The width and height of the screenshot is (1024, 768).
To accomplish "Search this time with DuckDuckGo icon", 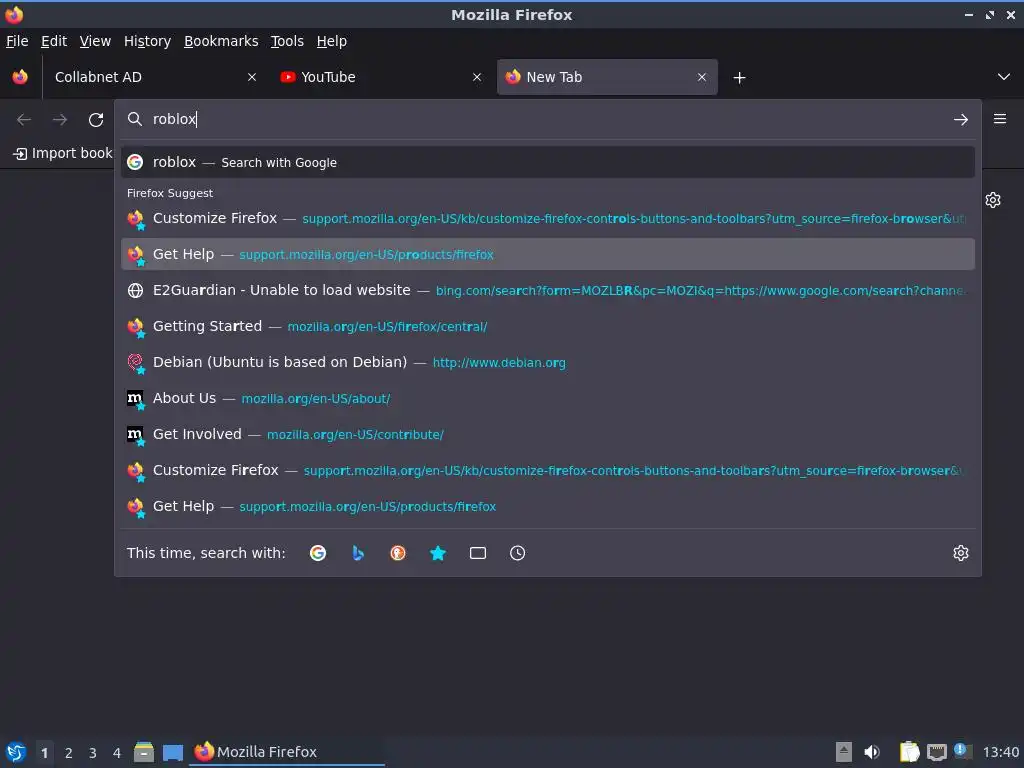I will point(398,553).
